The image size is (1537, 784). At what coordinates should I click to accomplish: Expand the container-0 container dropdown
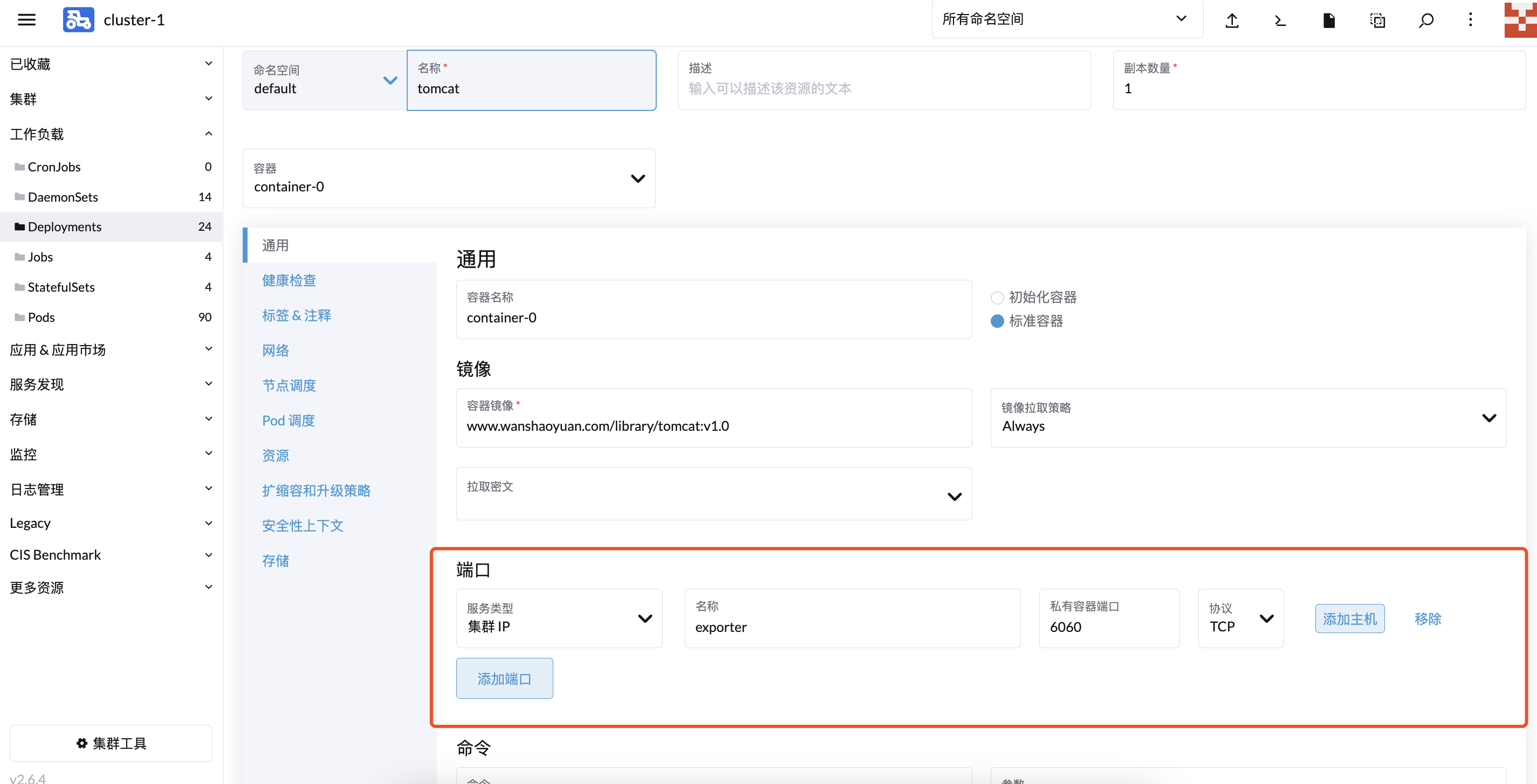click(636, 178)
